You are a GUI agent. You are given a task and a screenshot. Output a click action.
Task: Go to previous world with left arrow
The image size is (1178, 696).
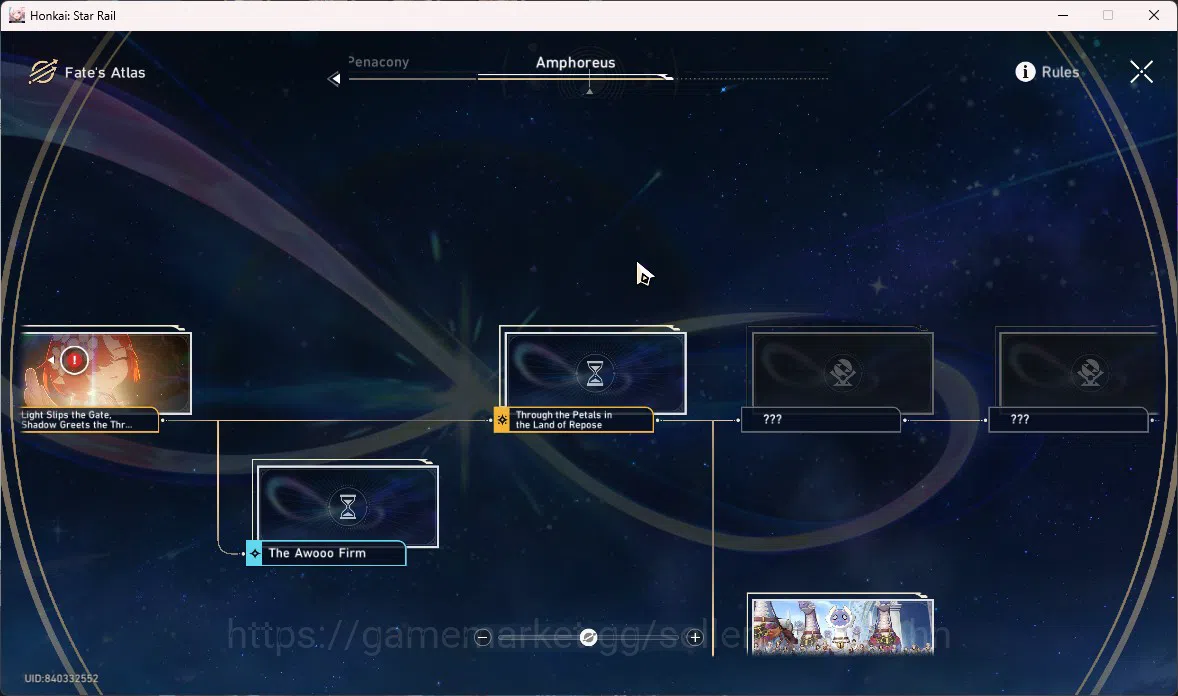click(334, 78)
